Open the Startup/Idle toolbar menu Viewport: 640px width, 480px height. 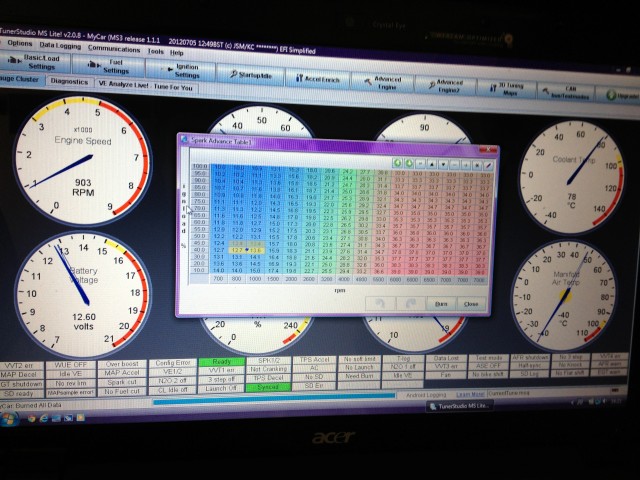(250, 75)
